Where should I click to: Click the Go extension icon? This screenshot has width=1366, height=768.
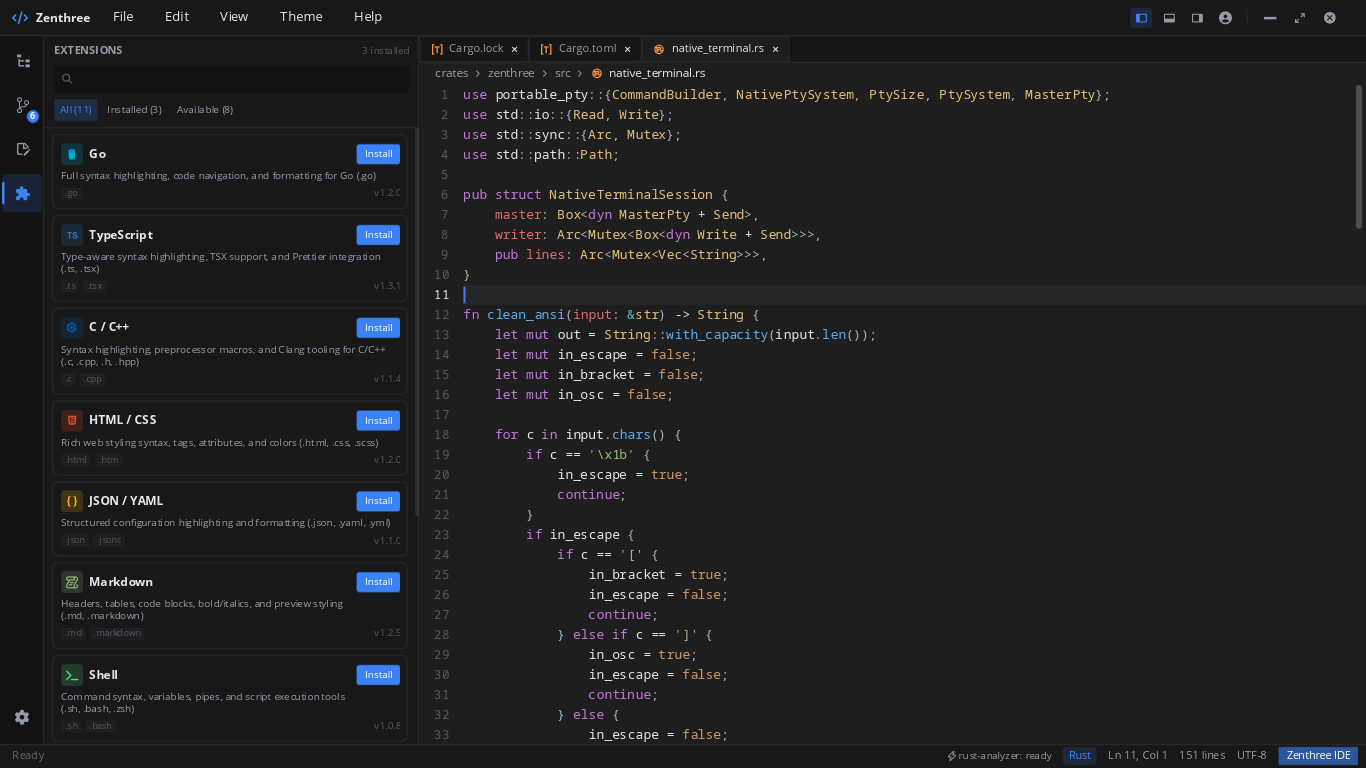71,154
